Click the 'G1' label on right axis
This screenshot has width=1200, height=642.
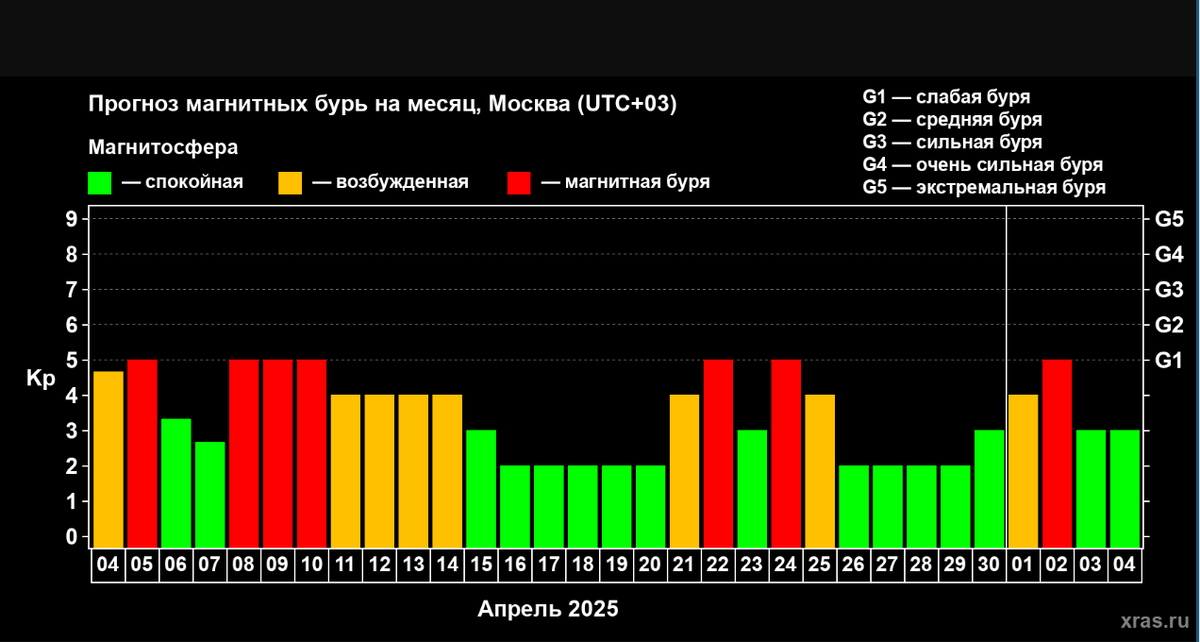click(x=1169, y=360)
